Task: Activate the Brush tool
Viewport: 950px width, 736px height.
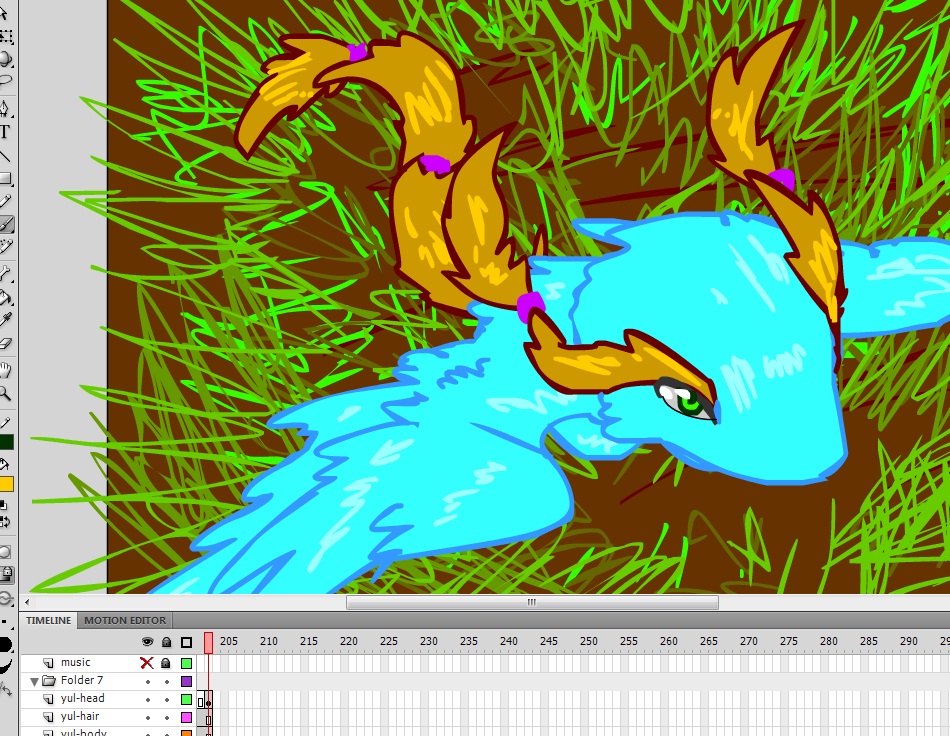Action: [5, 224]
